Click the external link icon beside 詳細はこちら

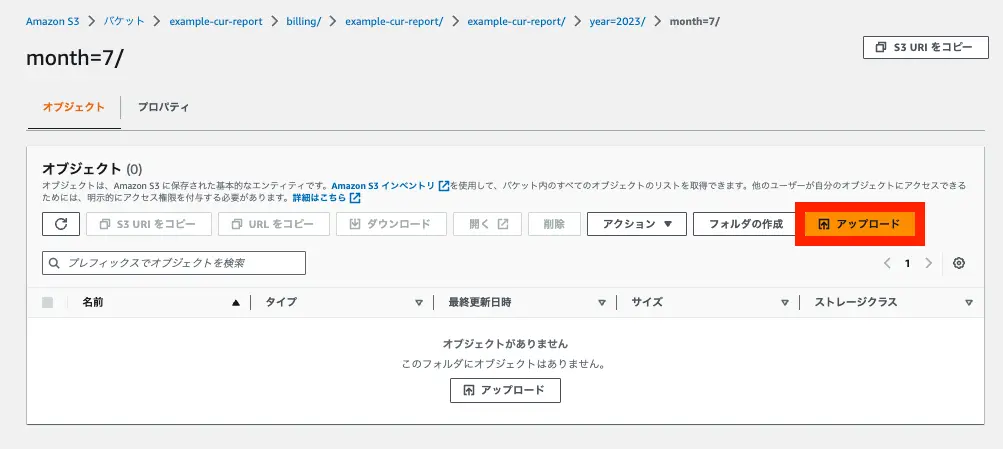tap(355, 198)
